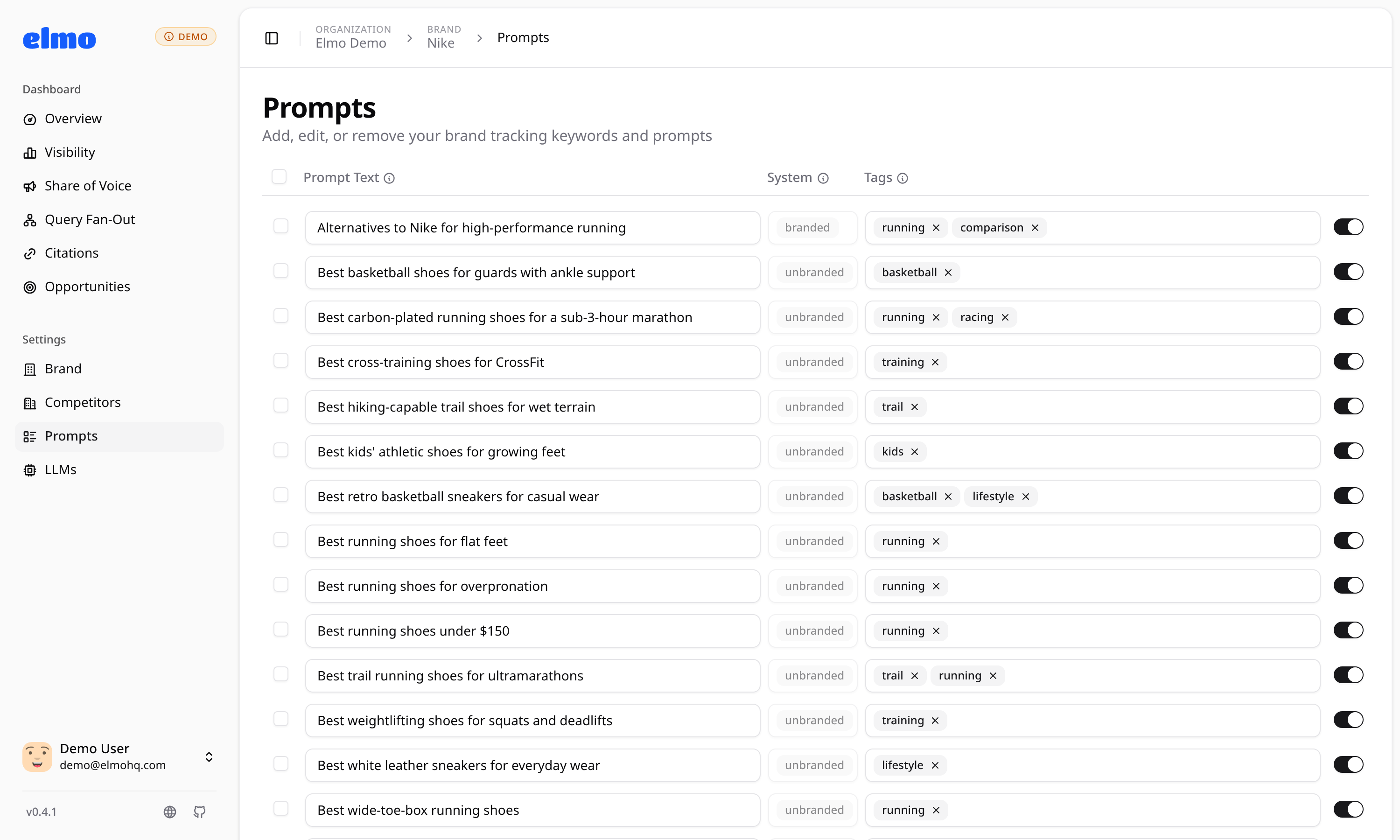Remove basketball tag from guards with ankle support row
Image resolution: width=1400 pixels, height=840 pixels.
point(948,272)
